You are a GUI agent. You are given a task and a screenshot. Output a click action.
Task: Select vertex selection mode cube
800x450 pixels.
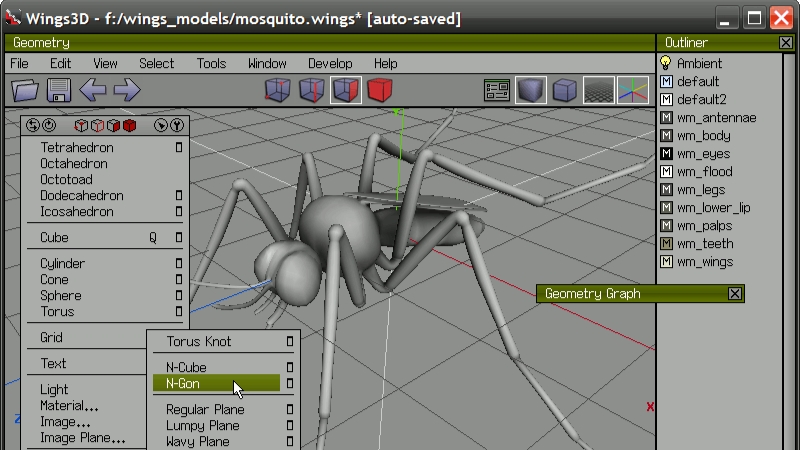(277, 91)
